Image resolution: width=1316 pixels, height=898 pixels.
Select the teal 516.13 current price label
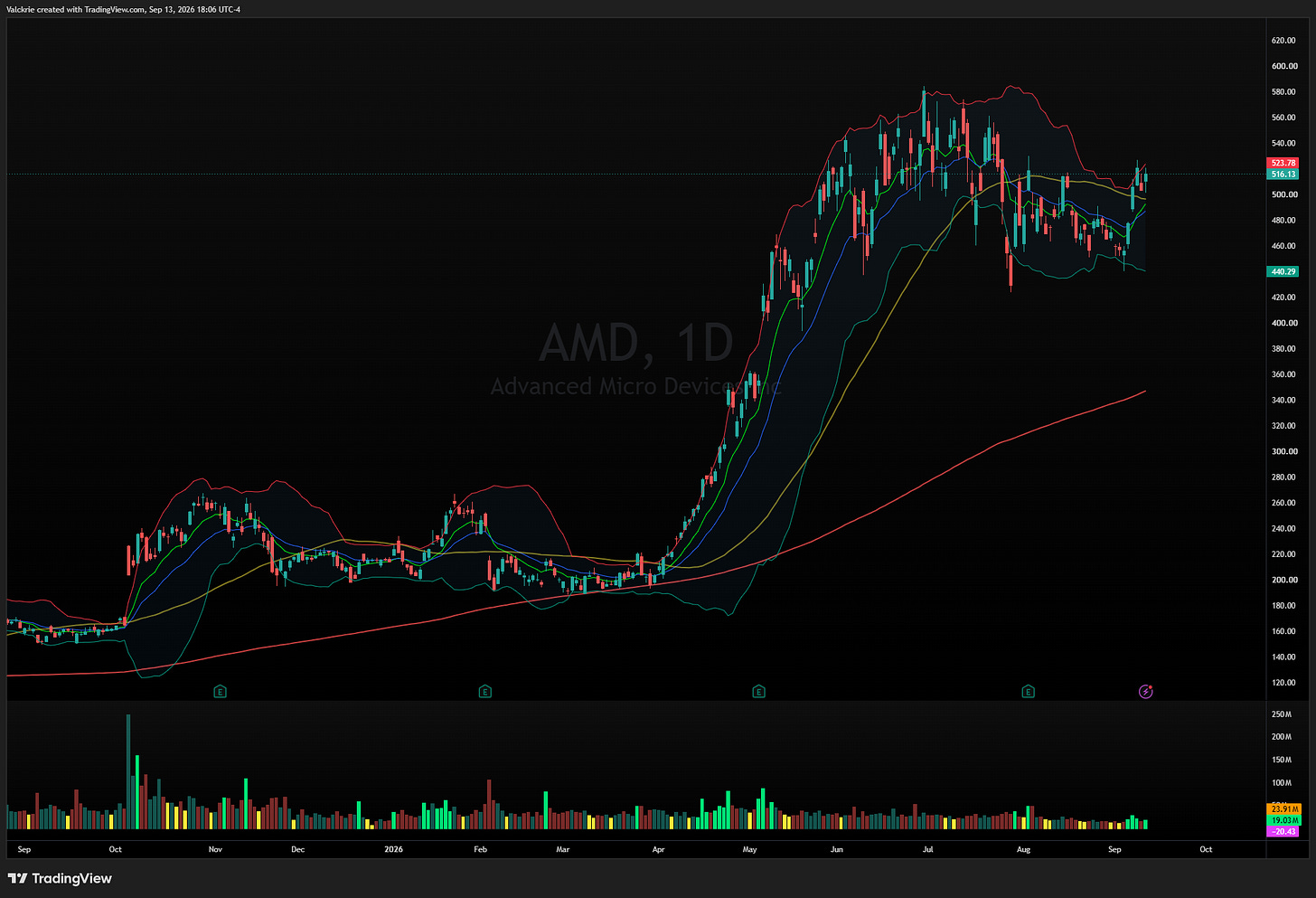pos(1283,174)
